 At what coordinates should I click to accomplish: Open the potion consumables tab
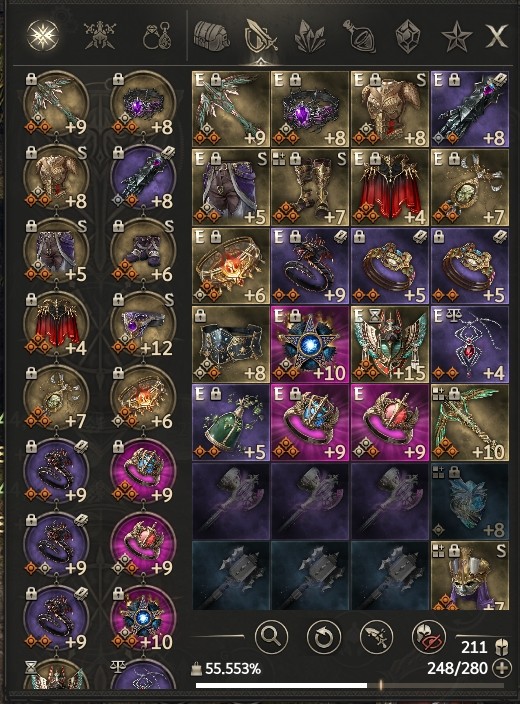tap(359, 36)
